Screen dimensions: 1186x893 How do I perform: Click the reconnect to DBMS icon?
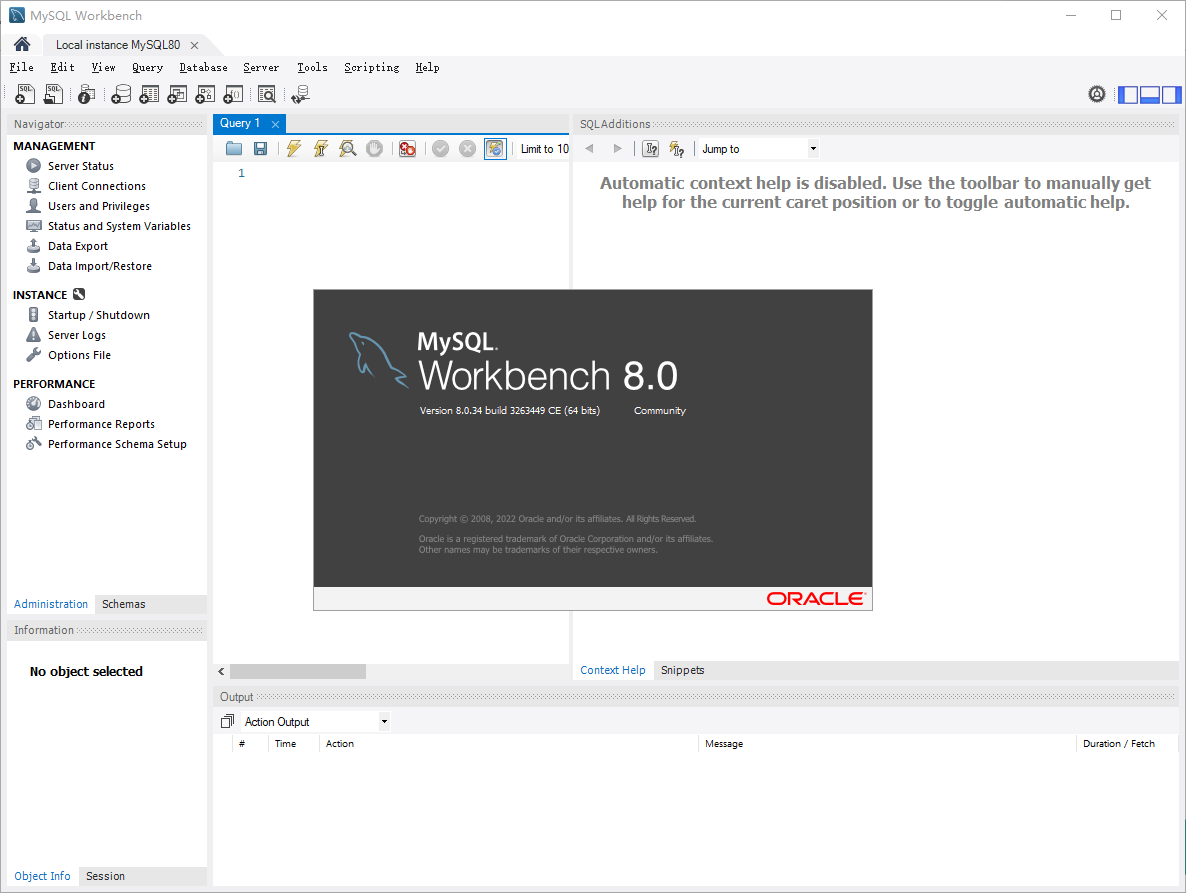tap(300, 94)
